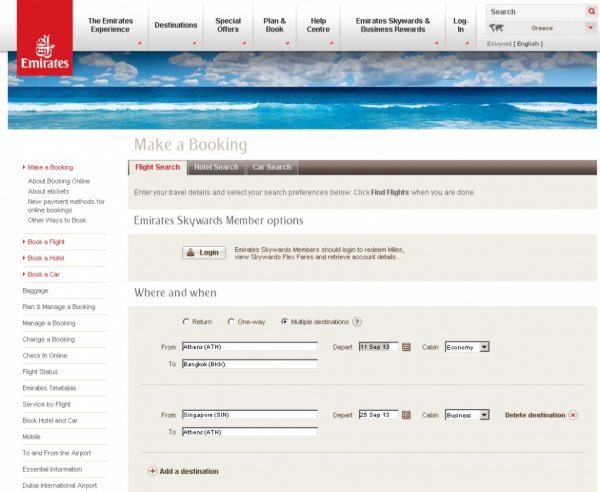Click the Athens (ATH) From field

tap(249, 347)
